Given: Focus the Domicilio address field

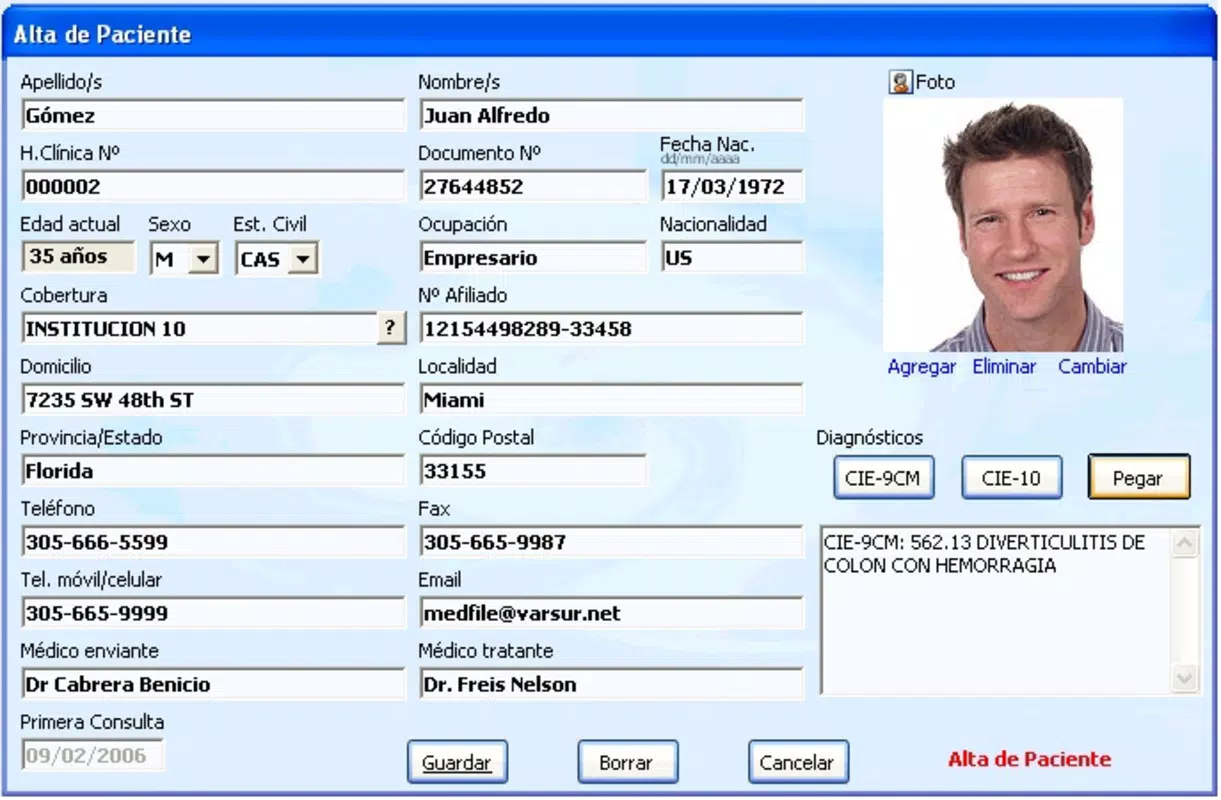Looking at the screenshot, I should coord(212,400).
